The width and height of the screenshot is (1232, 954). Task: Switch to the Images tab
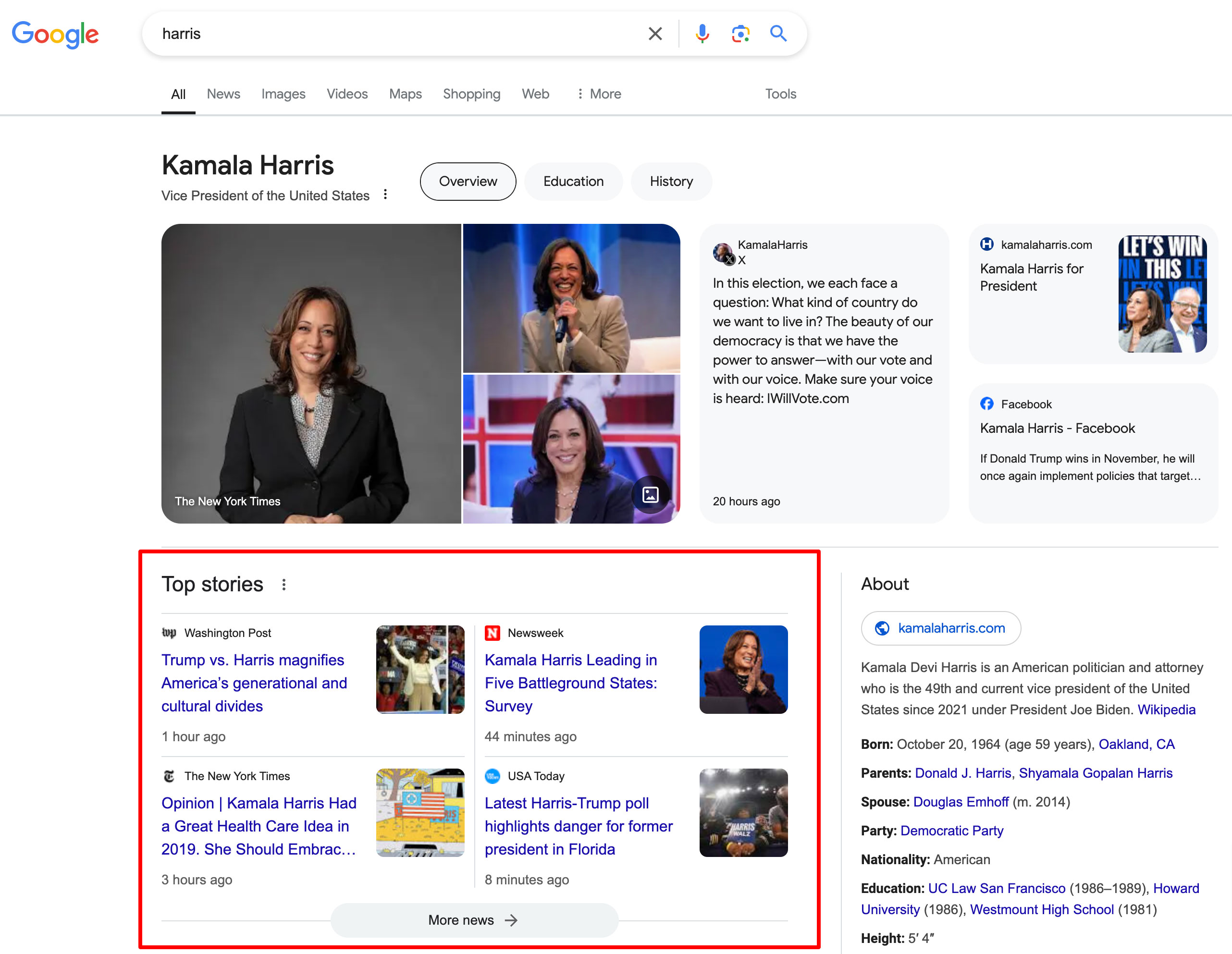283,94
